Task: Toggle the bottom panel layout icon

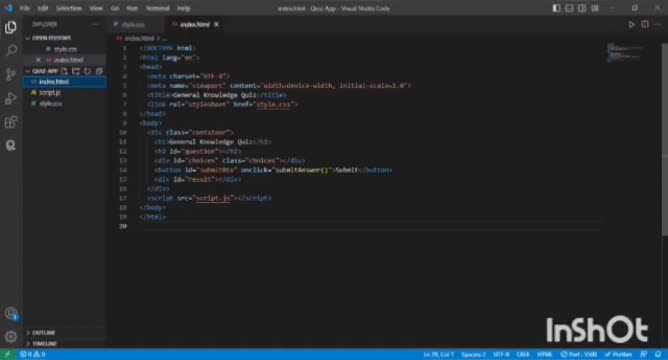Action: pyautogui.click(x=569, y=8)
